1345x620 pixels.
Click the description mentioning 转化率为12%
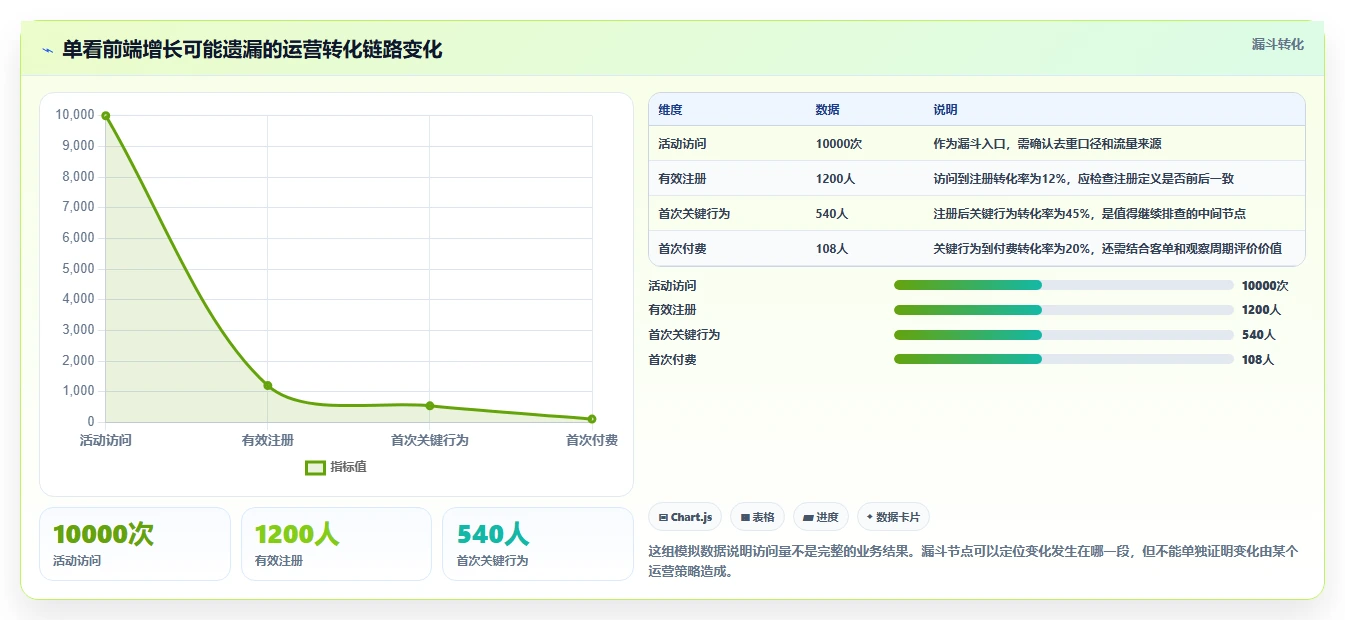(x=1083, y=179)
